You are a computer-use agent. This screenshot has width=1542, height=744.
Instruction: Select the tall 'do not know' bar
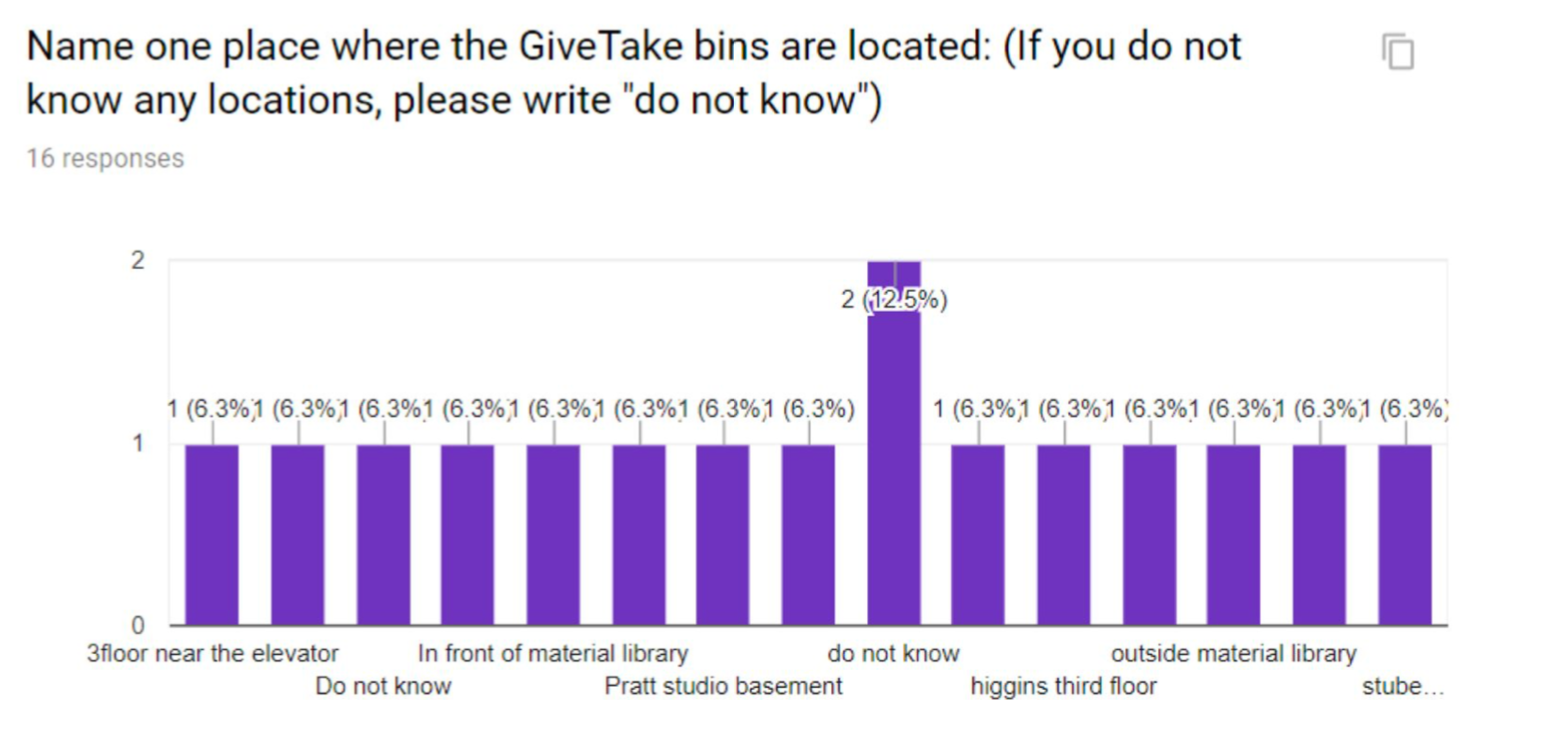point(894,443)
